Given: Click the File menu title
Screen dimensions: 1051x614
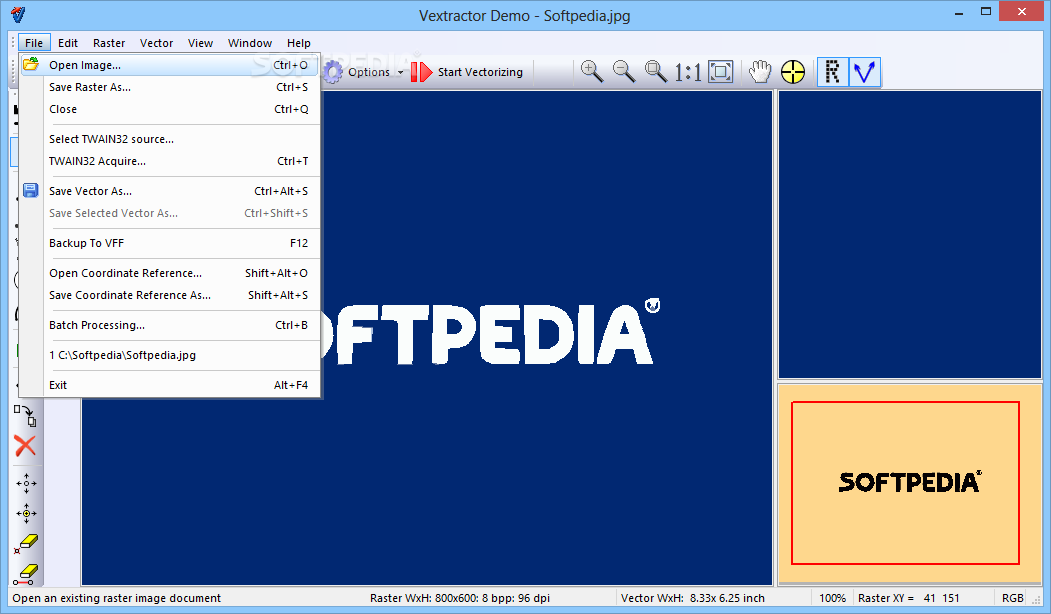Looking at the screenshot, I should pos(34,43).
